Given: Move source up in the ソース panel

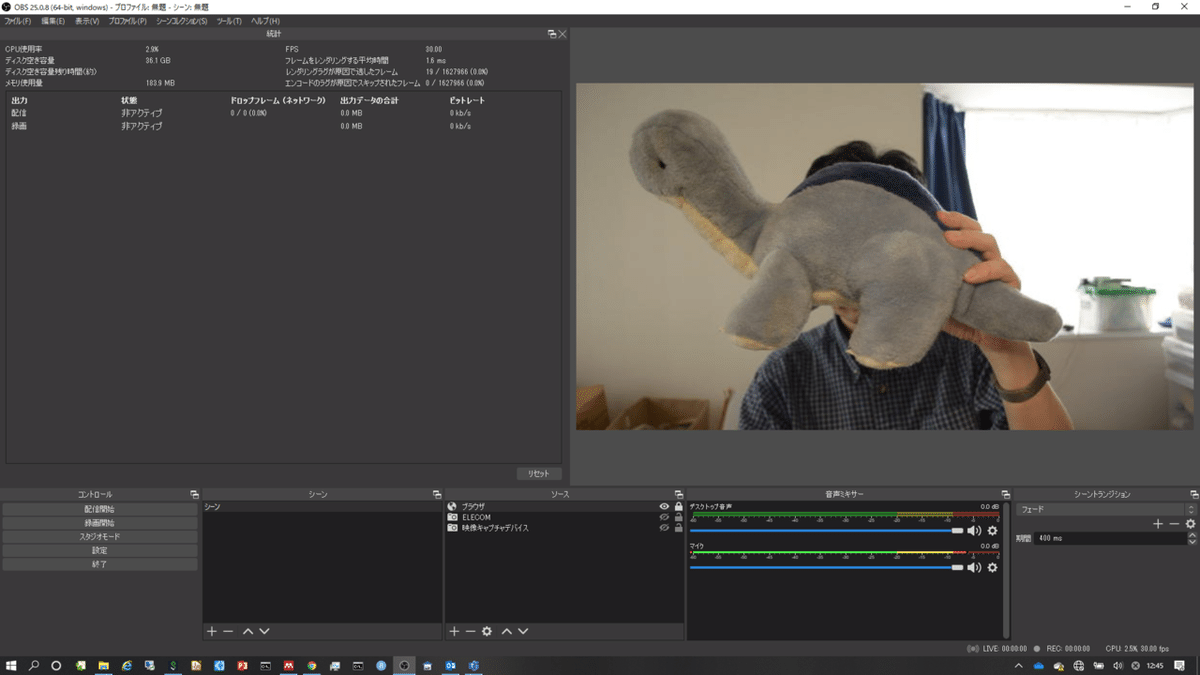Looking at the screenshot, I should 506,632.
